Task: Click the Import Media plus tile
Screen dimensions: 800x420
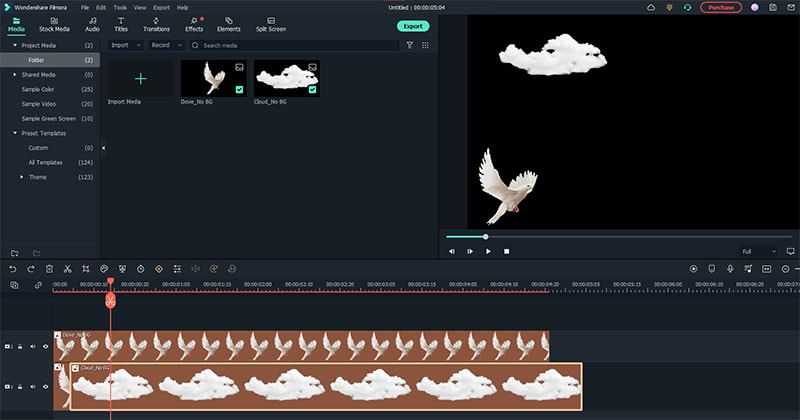Action: point(140,79)
